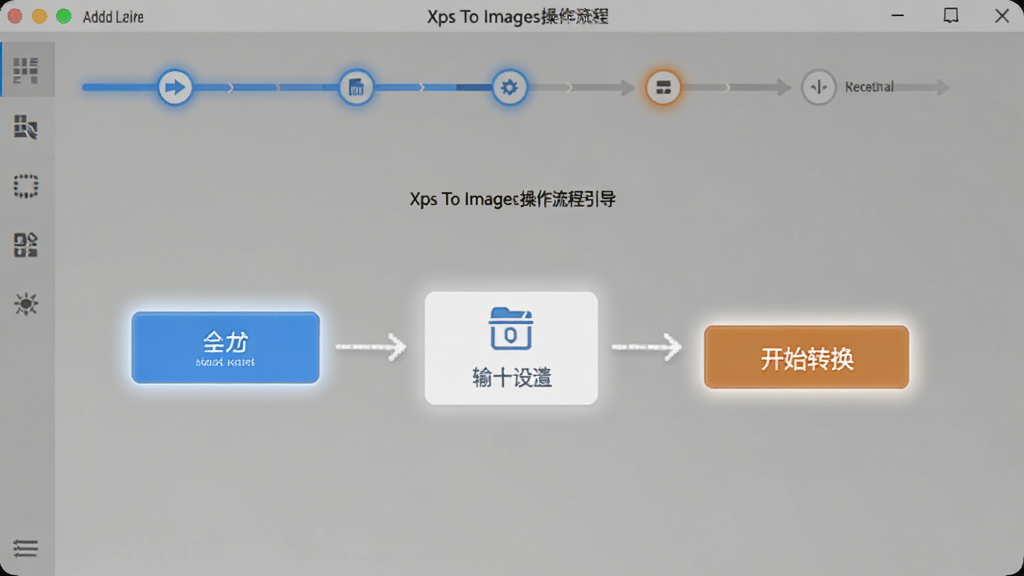Choose the dotted selection square sidebar icon
The width and height of the screenshot is (1024, 576).
click(x=26, y=186)
